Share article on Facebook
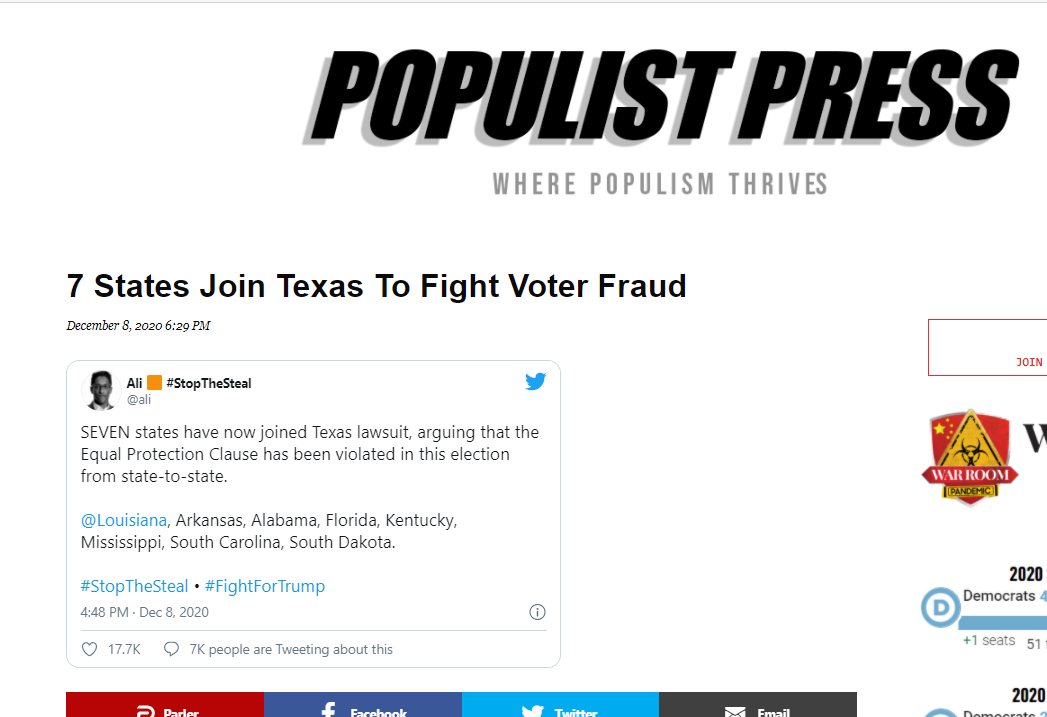Viewport: 1047px width, 717px height. 363,705
